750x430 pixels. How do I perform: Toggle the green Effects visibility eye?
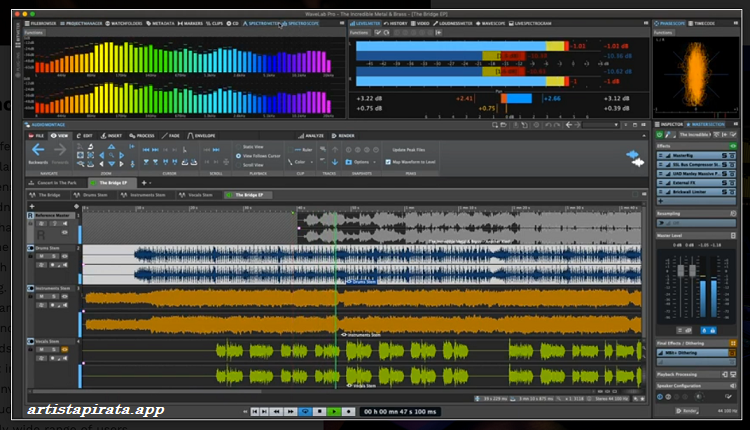[x=732, y=146]
